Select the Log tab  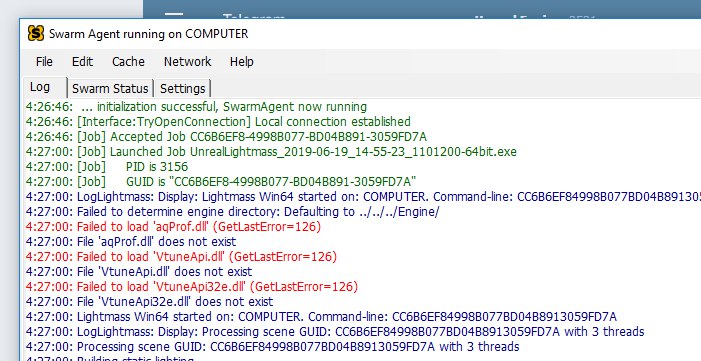tap(44, 87)
